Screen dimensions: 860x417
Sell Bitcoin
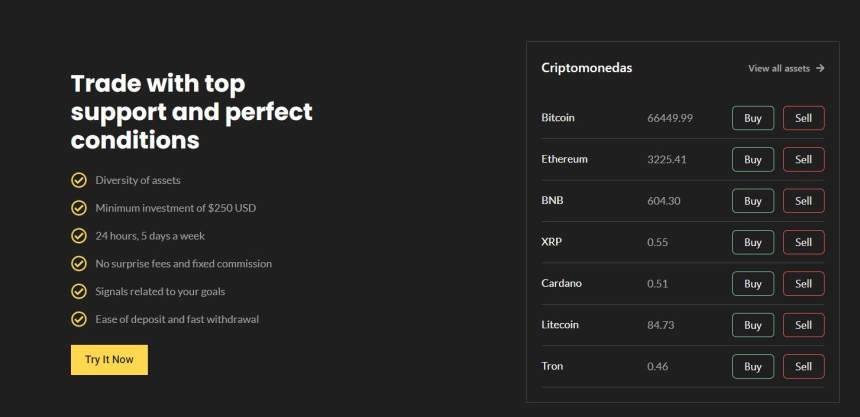point(803,118)
